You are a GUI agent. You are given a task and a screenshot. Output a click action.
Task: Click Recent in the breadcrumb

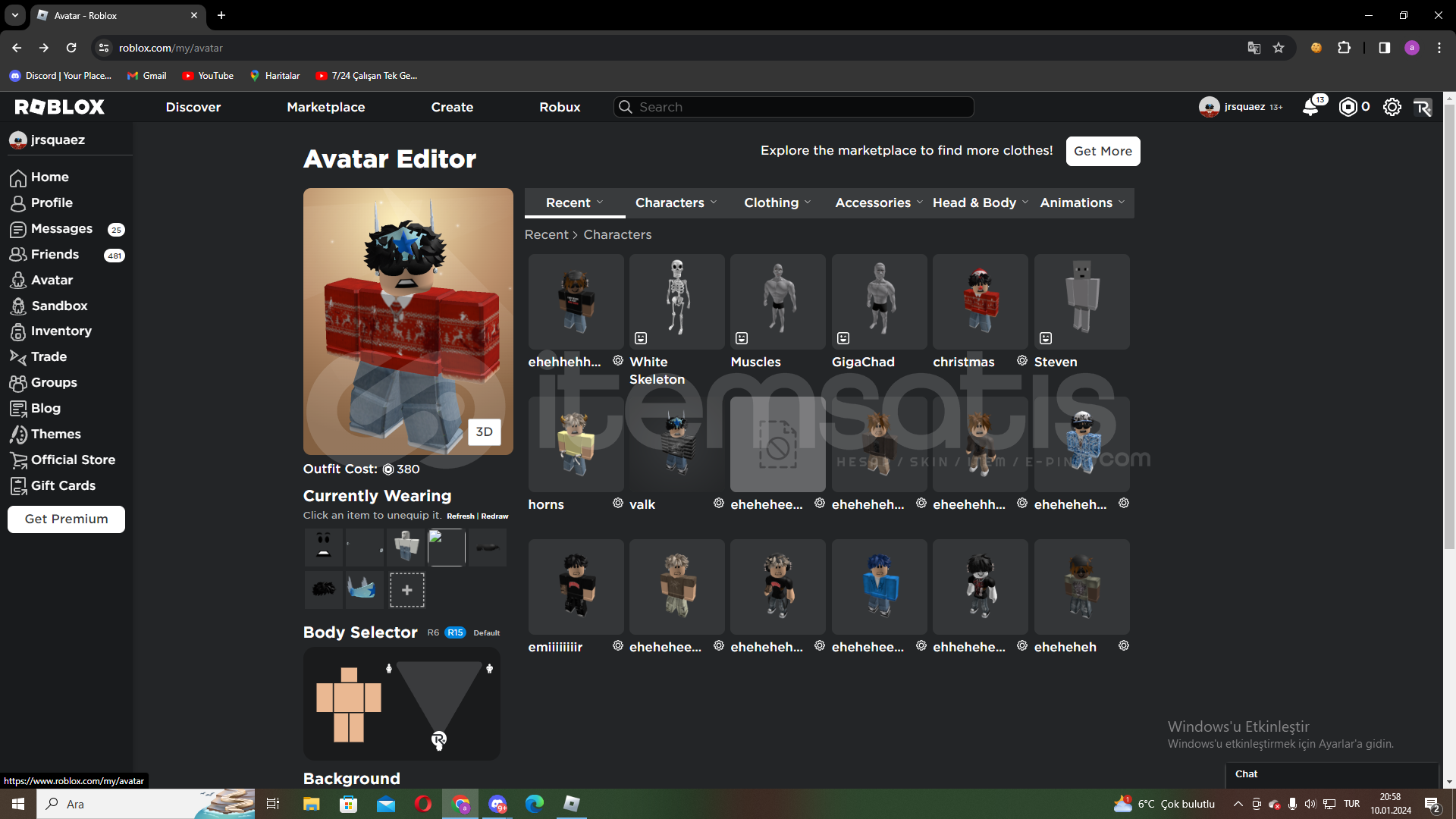click(x=546, y=234)
